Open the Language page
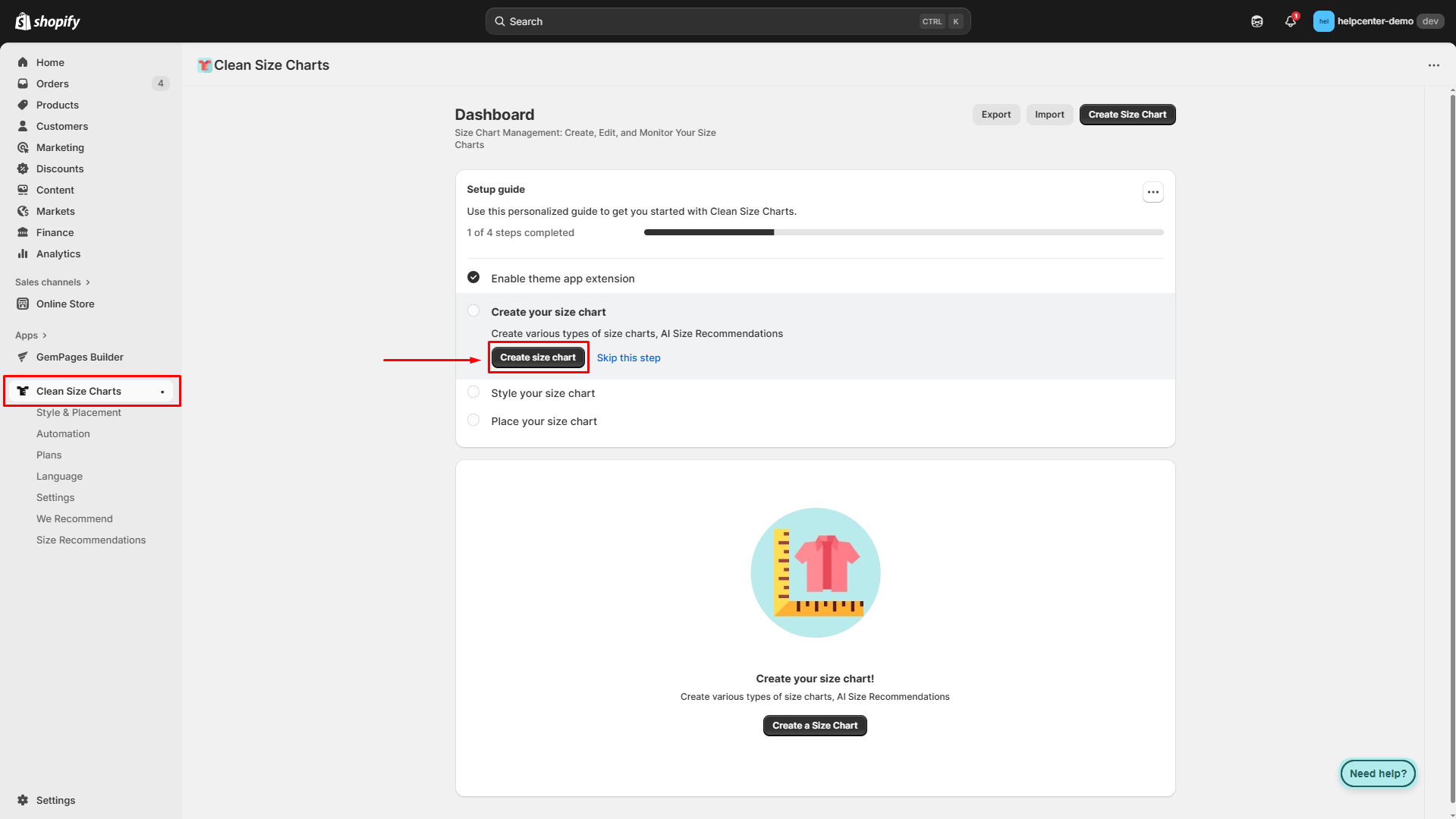Image resolution: width=1456 pixels, height=819 pixels. coord(60,477)
